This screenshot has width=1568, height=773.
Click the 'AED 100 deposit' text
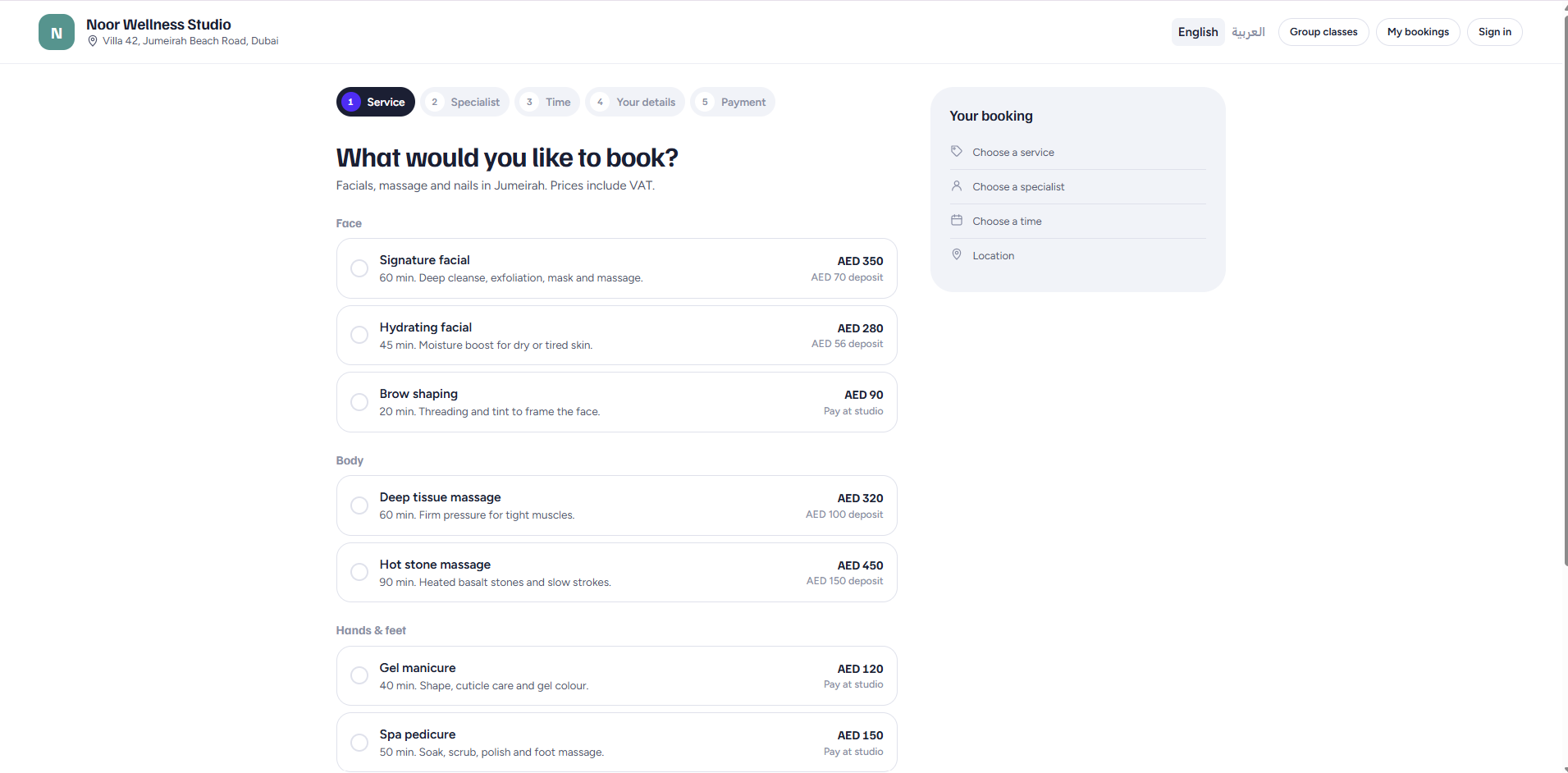coord(844,515)
